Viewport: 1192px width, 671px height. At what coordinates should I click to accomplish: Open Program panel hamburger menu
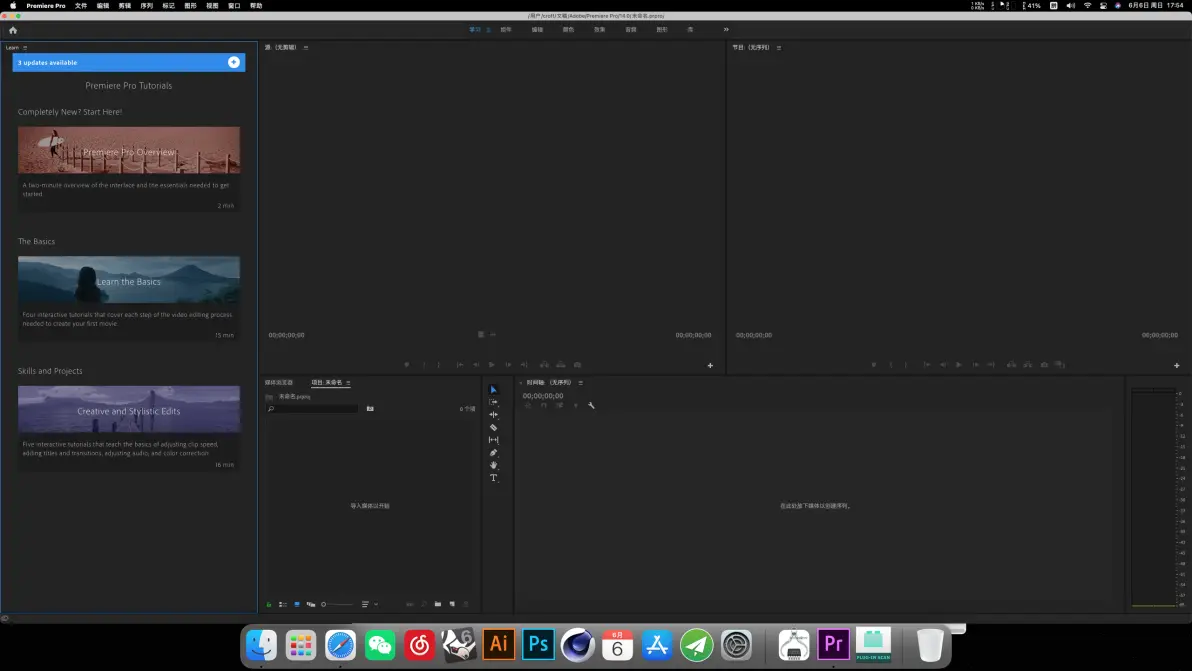pyautogui.click(x=779, y=47)
